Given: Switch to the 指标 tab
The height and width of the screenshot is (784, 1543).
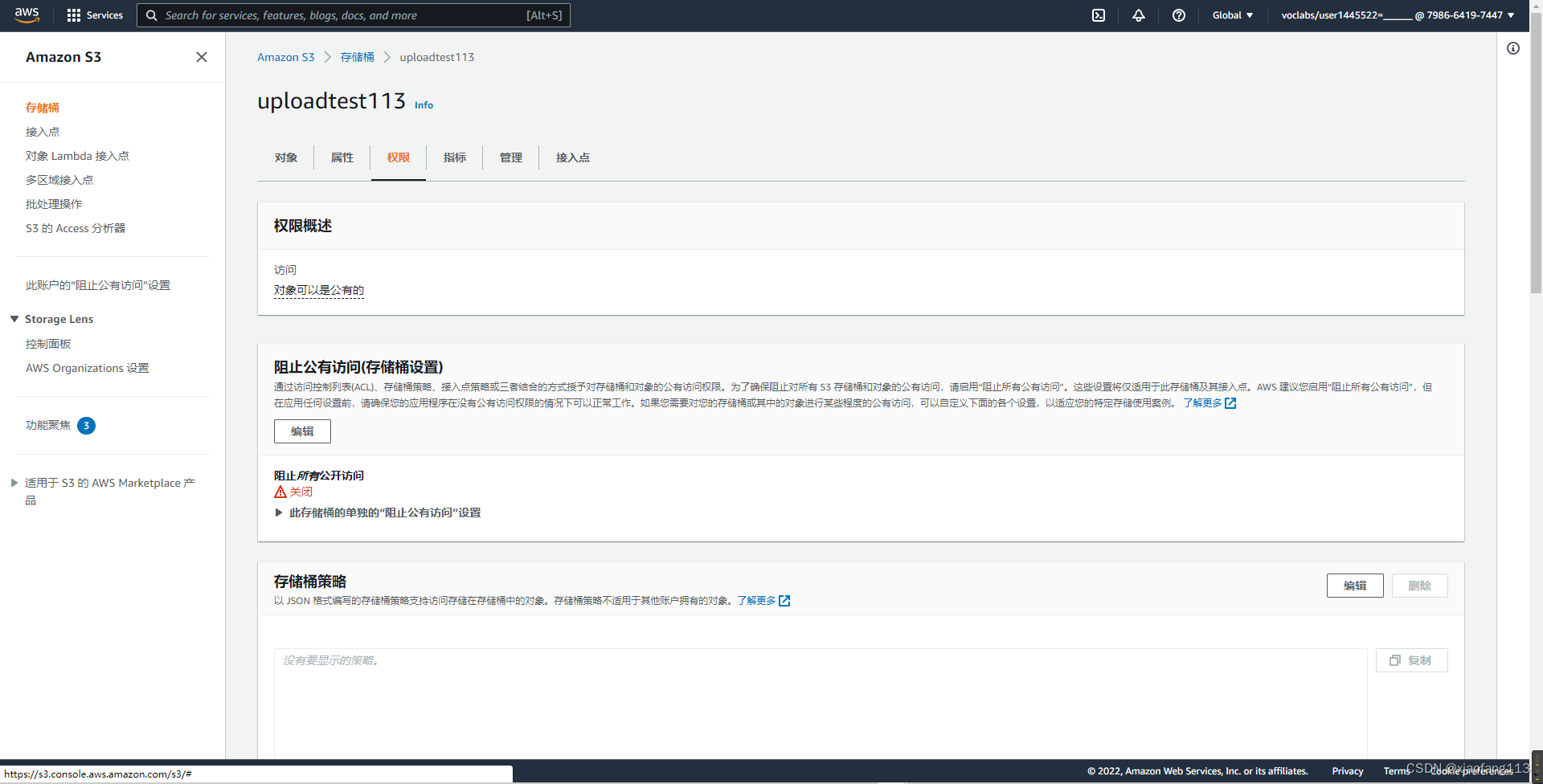Looking at the screenshot, I should pos(455,157).
